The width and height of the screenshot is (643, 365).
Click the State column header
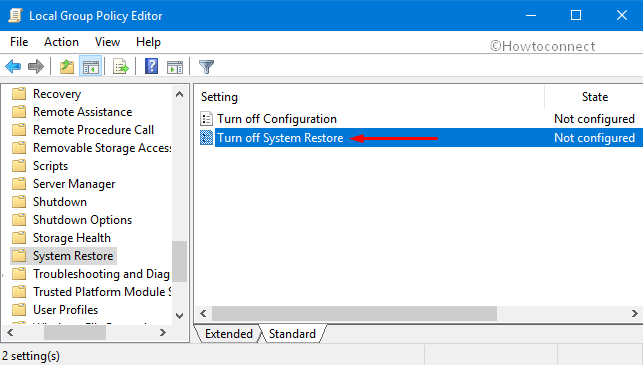click(x=594, y=97)
